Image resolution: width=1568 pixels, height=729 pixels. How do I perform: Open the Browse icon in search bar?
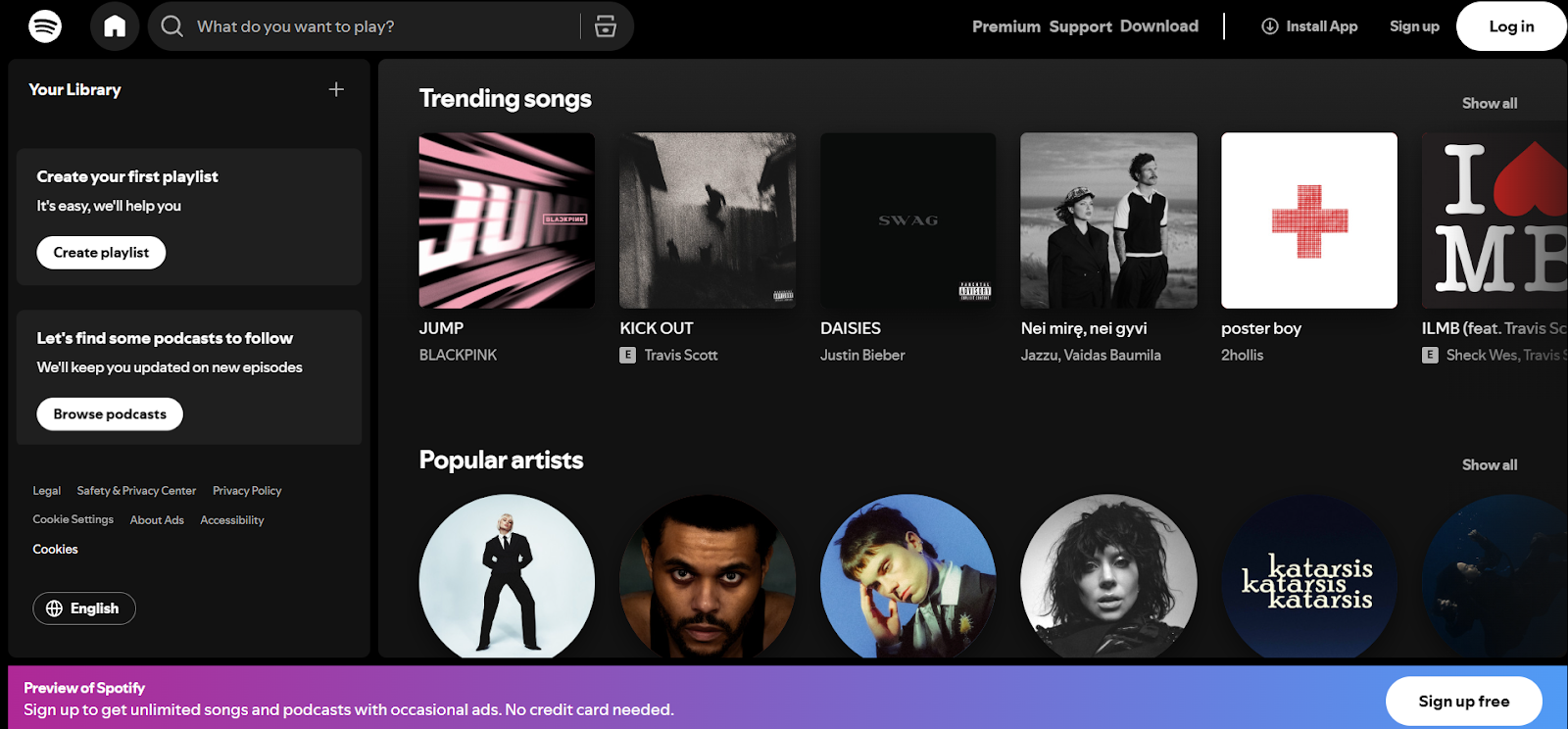606,26
